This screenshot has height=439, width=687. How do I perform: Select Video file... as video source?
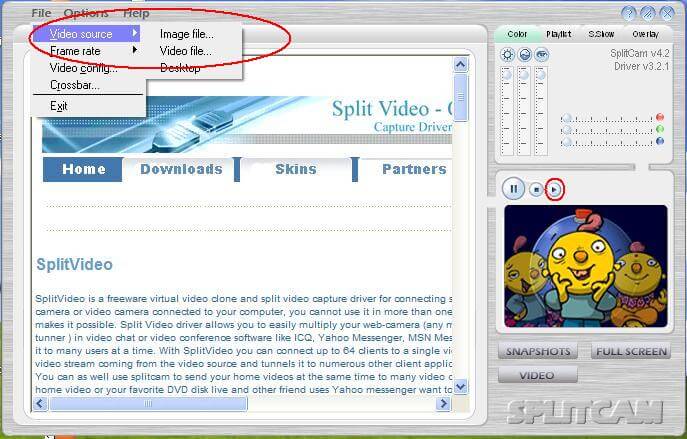(x=186, y=51)
